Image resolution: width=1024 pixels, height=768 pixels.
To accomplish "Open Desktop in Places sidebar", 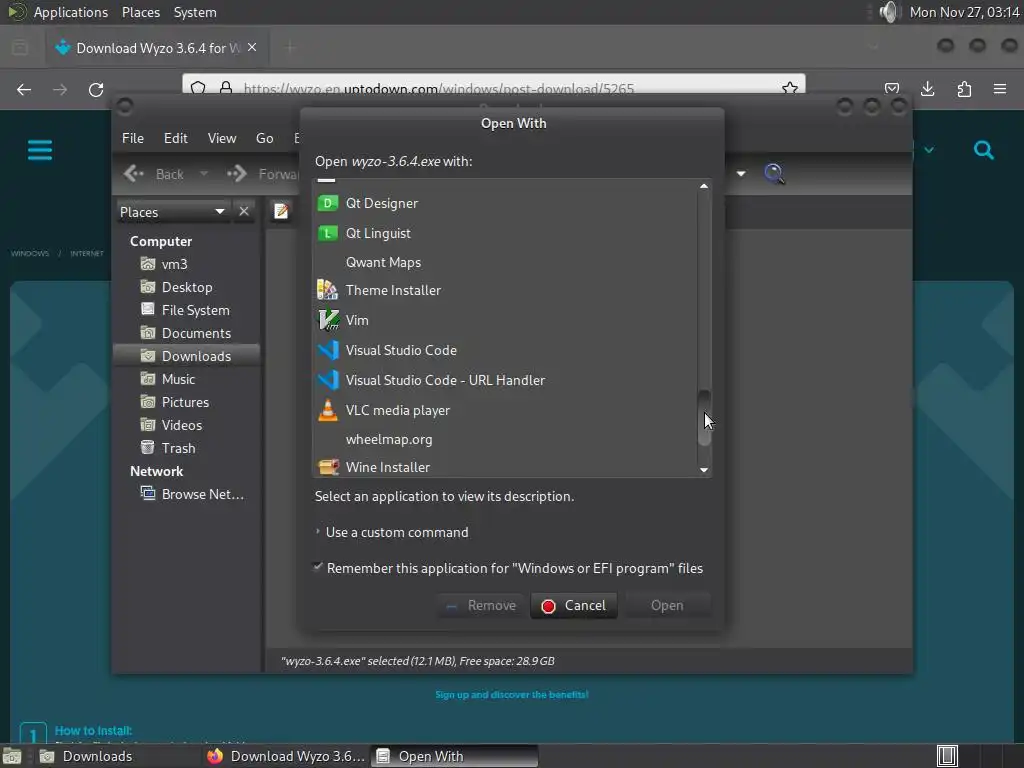I will pyautogui.click(x=186, y=287).
